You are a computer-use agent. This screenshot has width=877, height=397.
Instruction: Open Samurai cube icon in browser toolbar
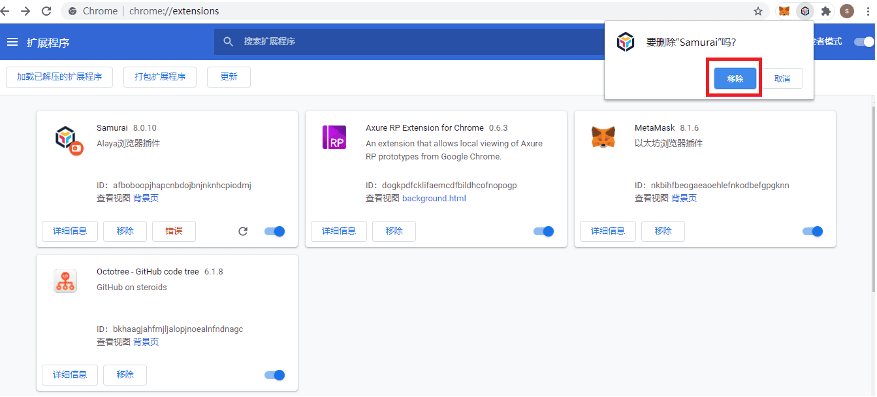[805, 11]
